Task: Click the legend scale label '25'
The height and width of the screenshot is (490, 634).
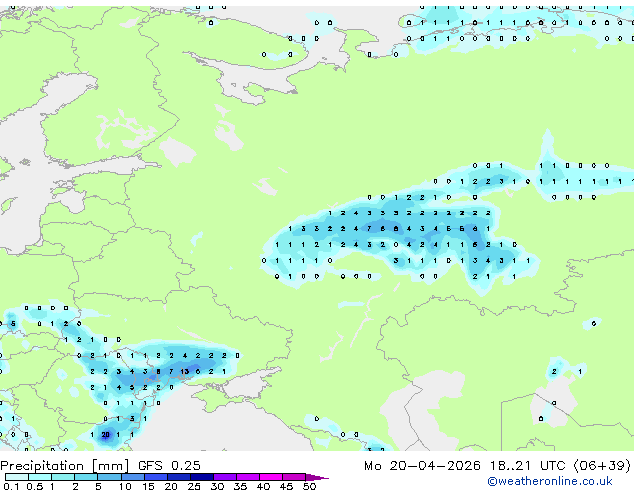Action: tap(194, 486)
